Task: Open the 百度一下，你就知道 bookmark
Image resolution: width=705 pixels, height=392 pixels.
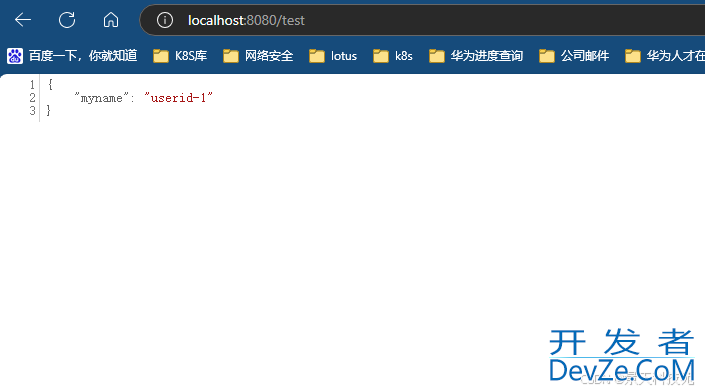Action: [x=72, y=56]
